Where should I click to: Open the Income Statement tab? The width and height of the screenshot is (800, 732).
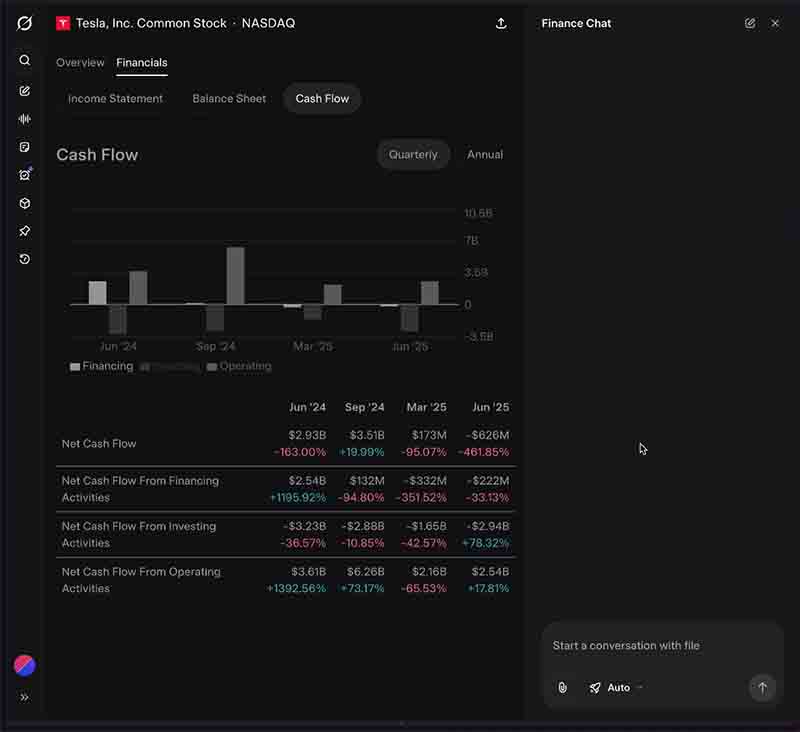pos(115,98)
